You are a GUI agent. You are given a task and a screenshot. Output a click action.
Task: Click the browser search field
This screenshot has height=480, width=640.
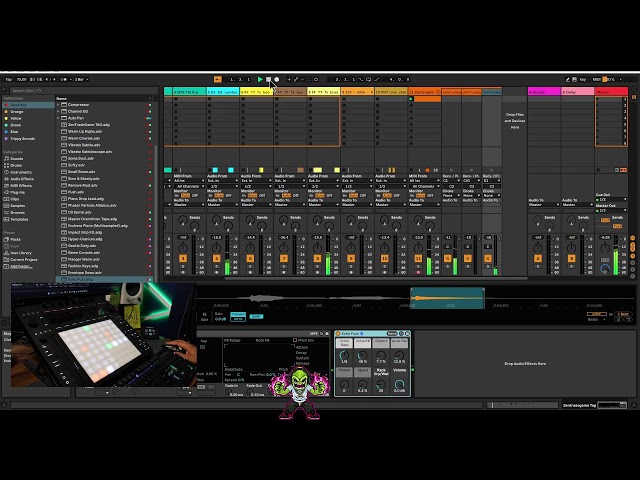(x=82, y=91)
